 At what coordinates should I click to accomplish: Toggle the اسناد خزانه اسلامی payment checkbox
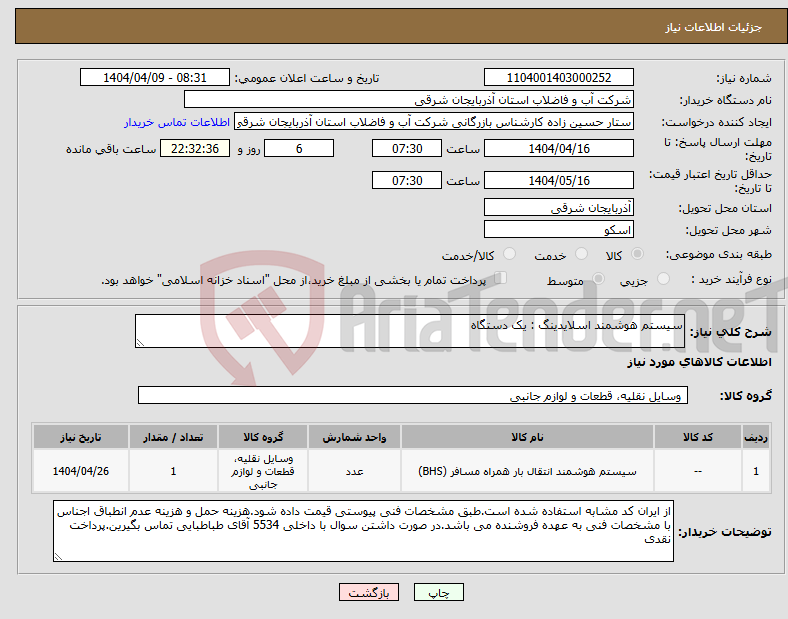501,278
